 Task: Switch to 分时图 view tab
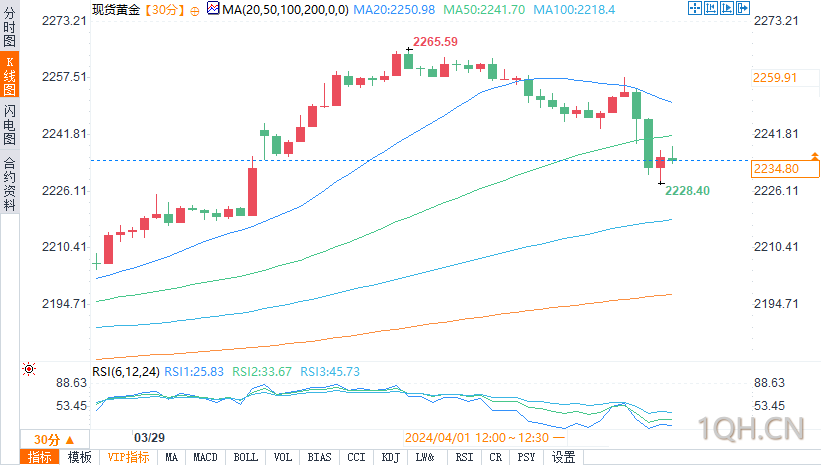click(9, 26)
